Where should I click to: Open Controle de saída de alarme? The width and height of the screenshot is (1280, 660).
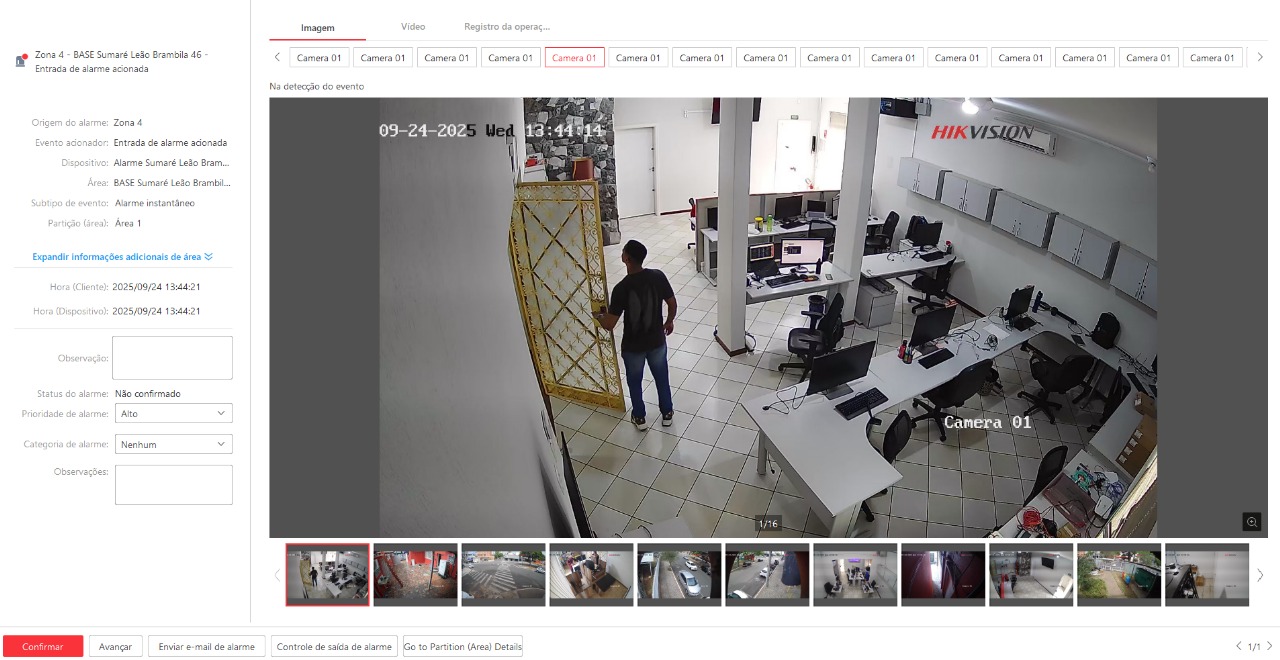(x=334, y=647)
